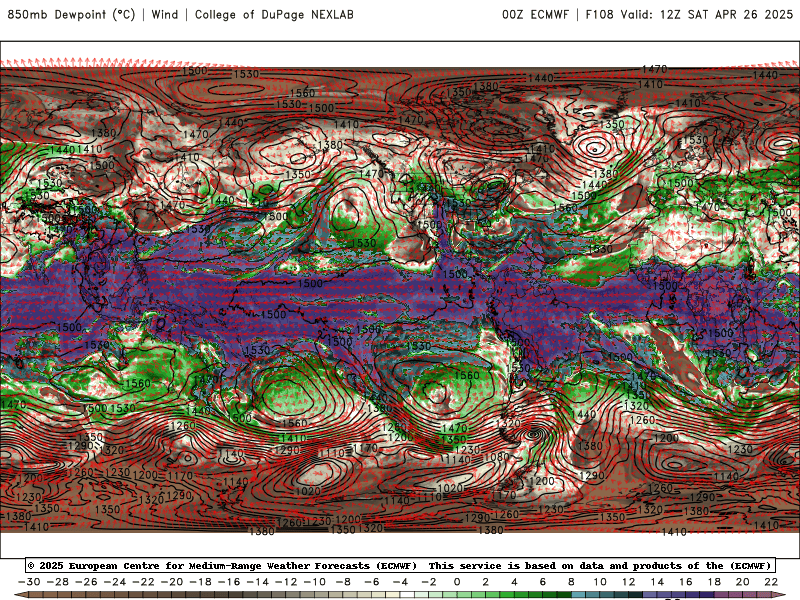
Task: Click the 1080 contour label on the map
Action: [496, 457]
